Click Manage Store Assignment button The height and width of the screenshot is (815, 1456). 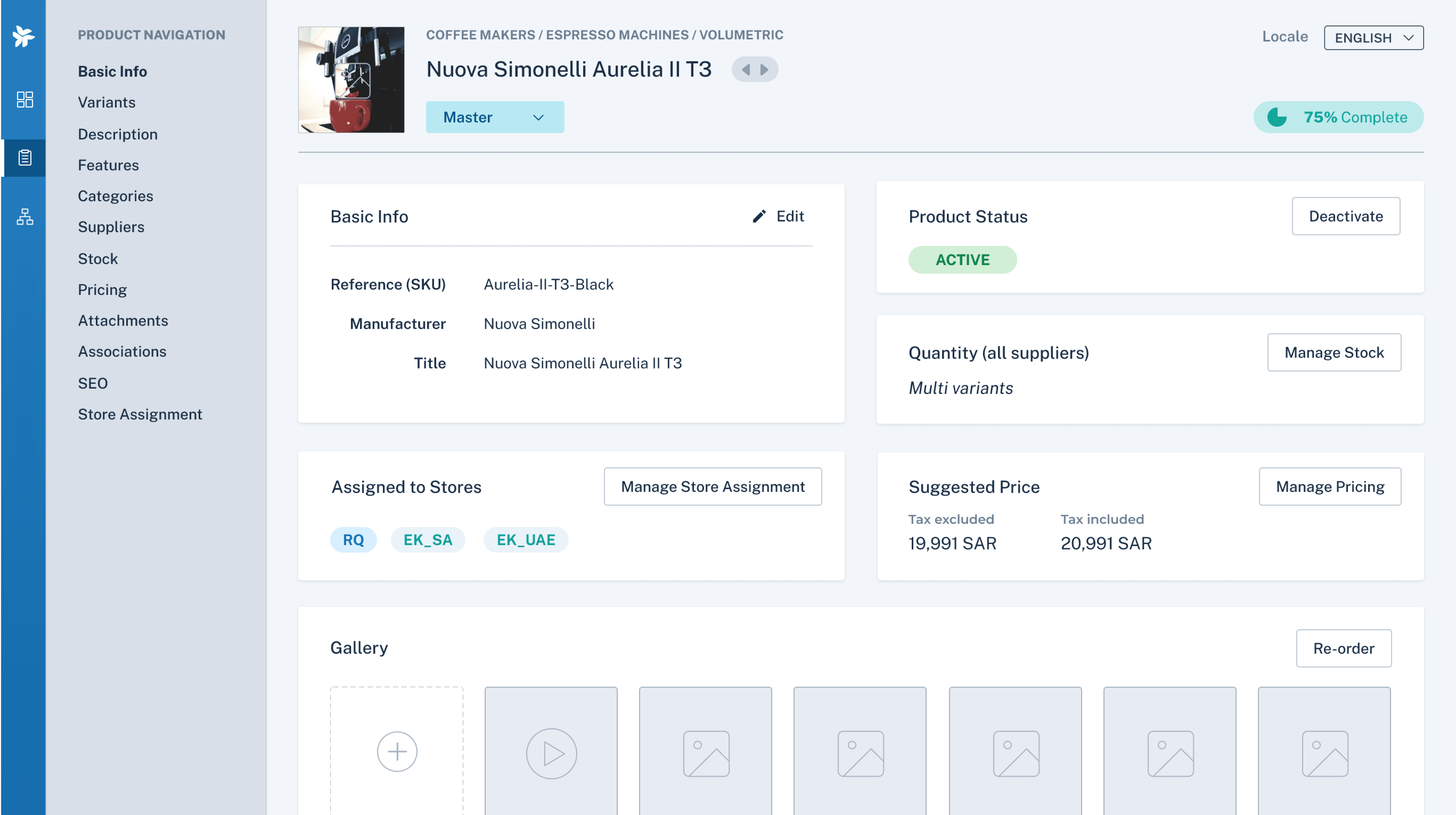point(712,486)
